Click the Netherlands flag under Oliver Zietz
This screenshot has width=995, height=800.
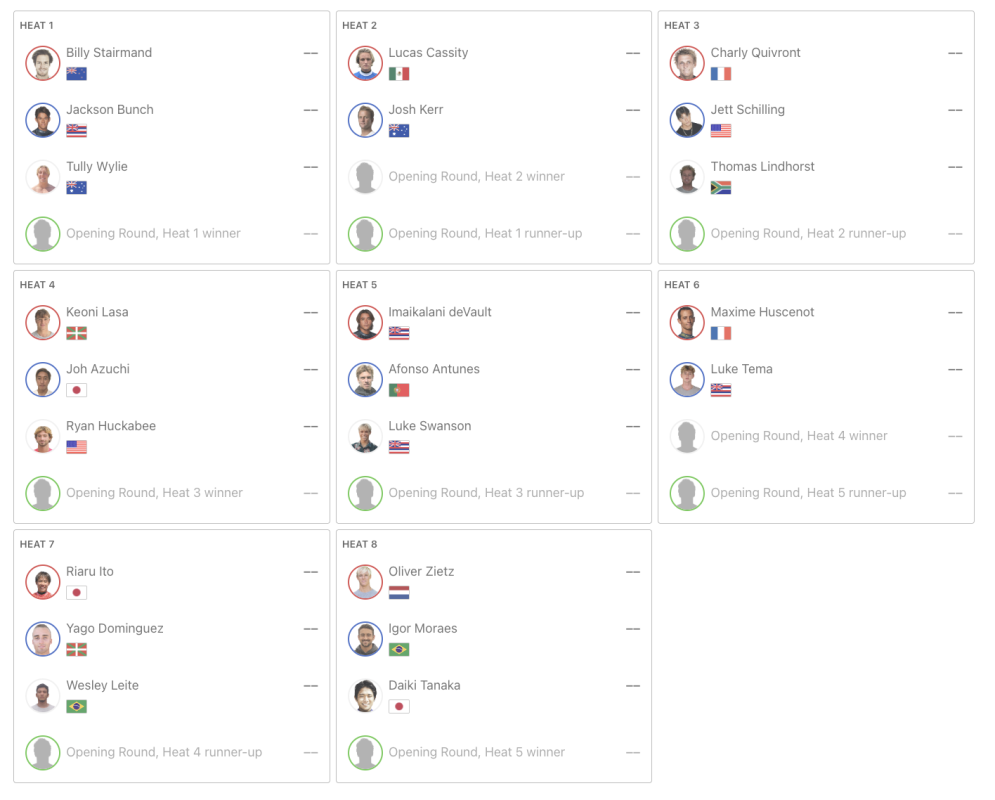[399, 592]
